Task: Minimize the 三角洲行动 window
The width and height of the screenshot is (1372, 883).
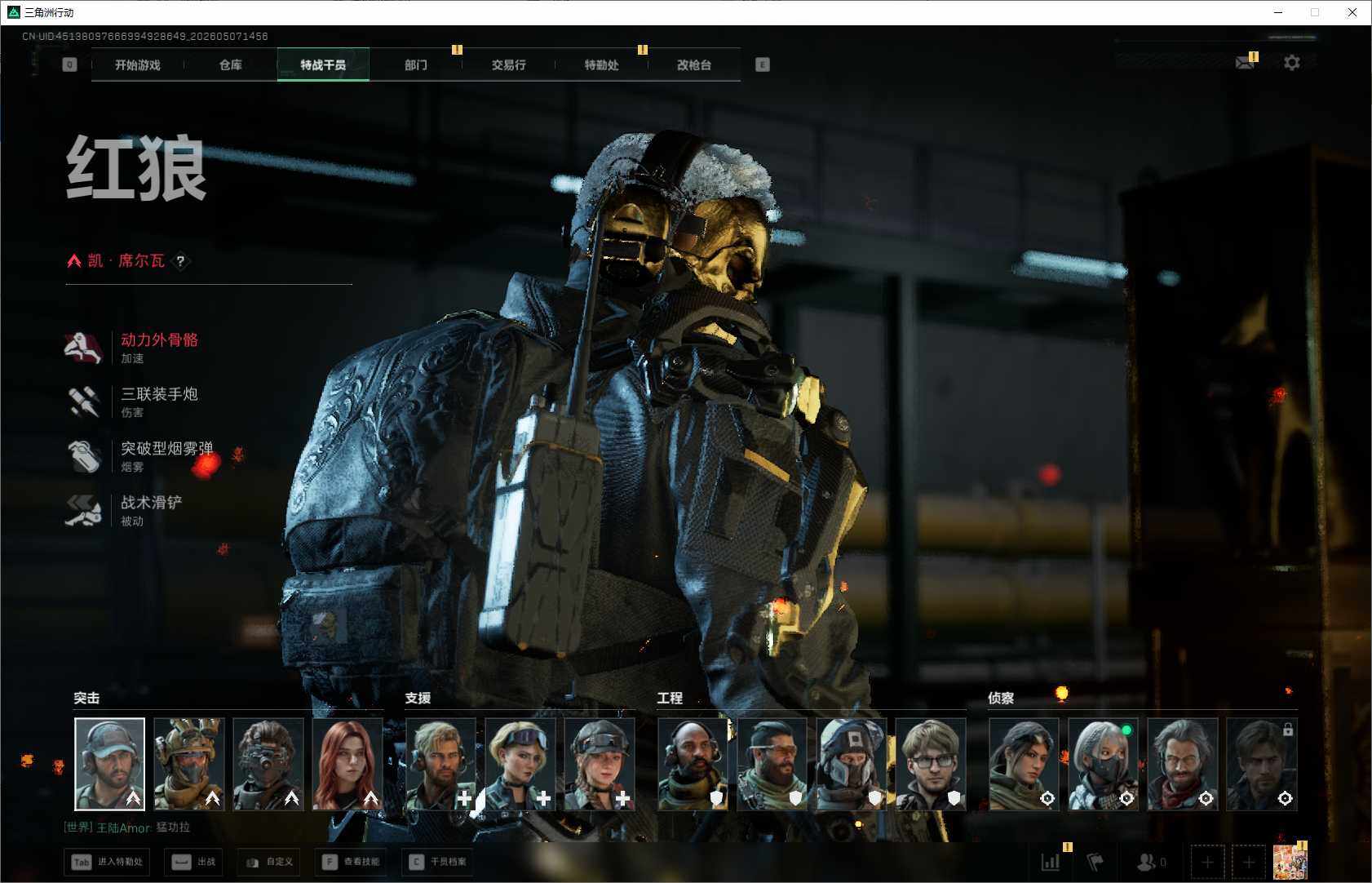Action: [x=1278, y=12]
